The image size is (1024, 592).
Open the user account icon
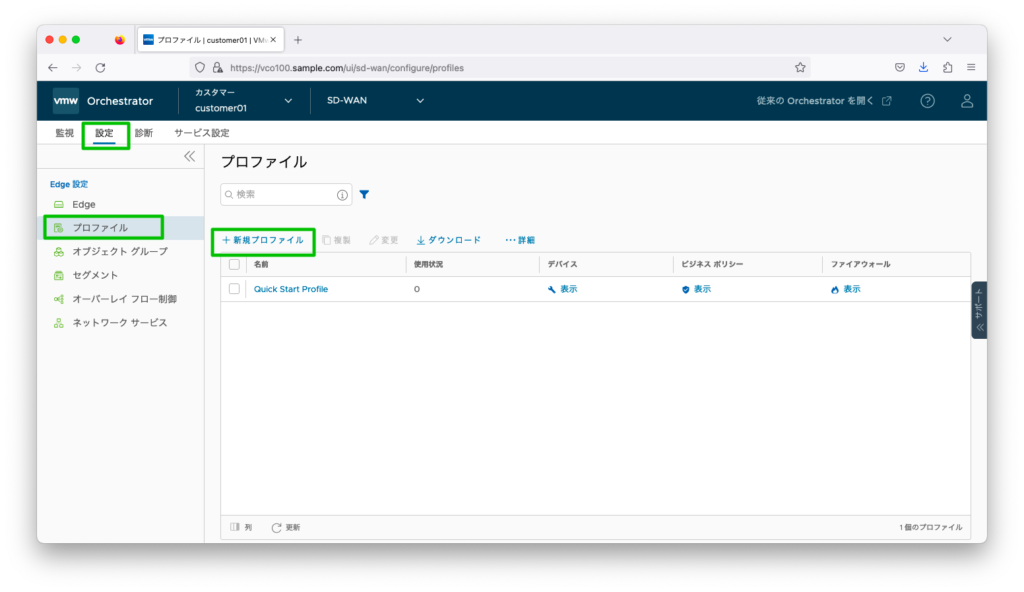[x=966, y=101]
